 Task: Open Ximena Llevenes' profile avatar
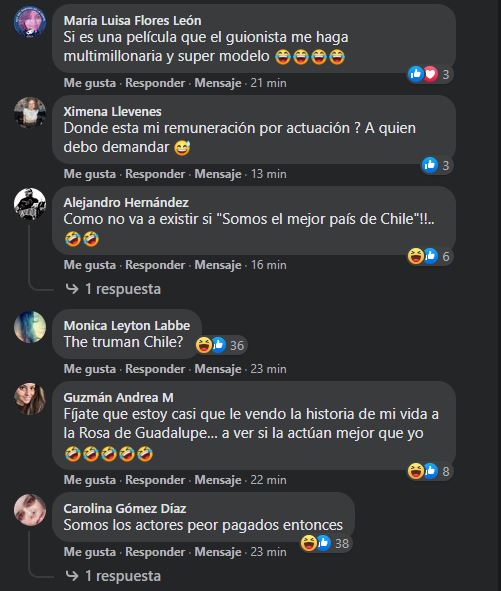(x=30, y=113)
